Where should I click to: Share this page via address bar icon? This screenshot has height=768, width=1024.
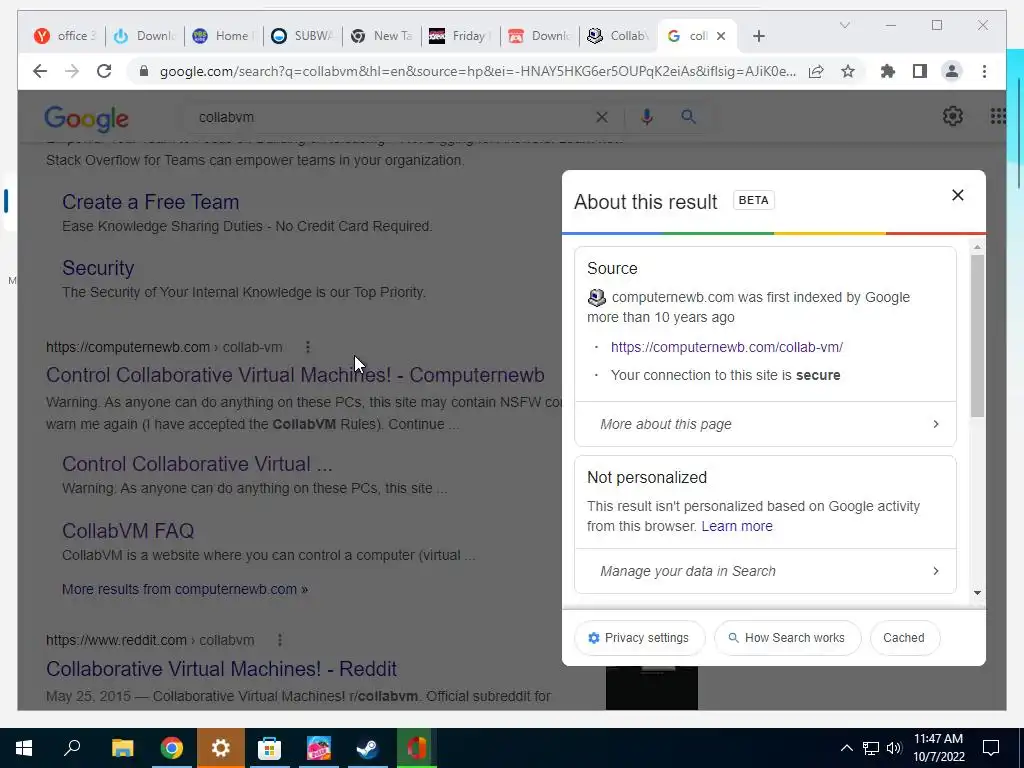point(816,71)
